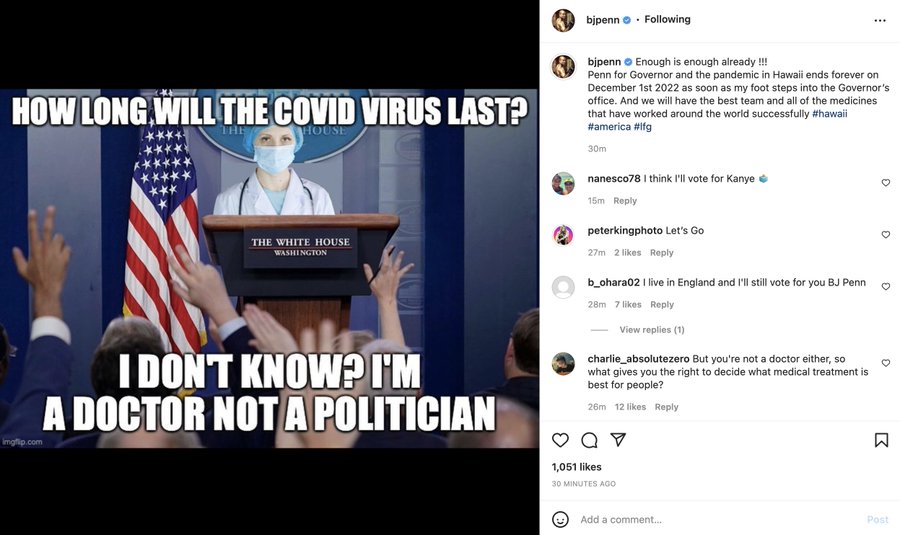
Task: Like peterkingphoto's Let's Go comment
Action: 886,234
